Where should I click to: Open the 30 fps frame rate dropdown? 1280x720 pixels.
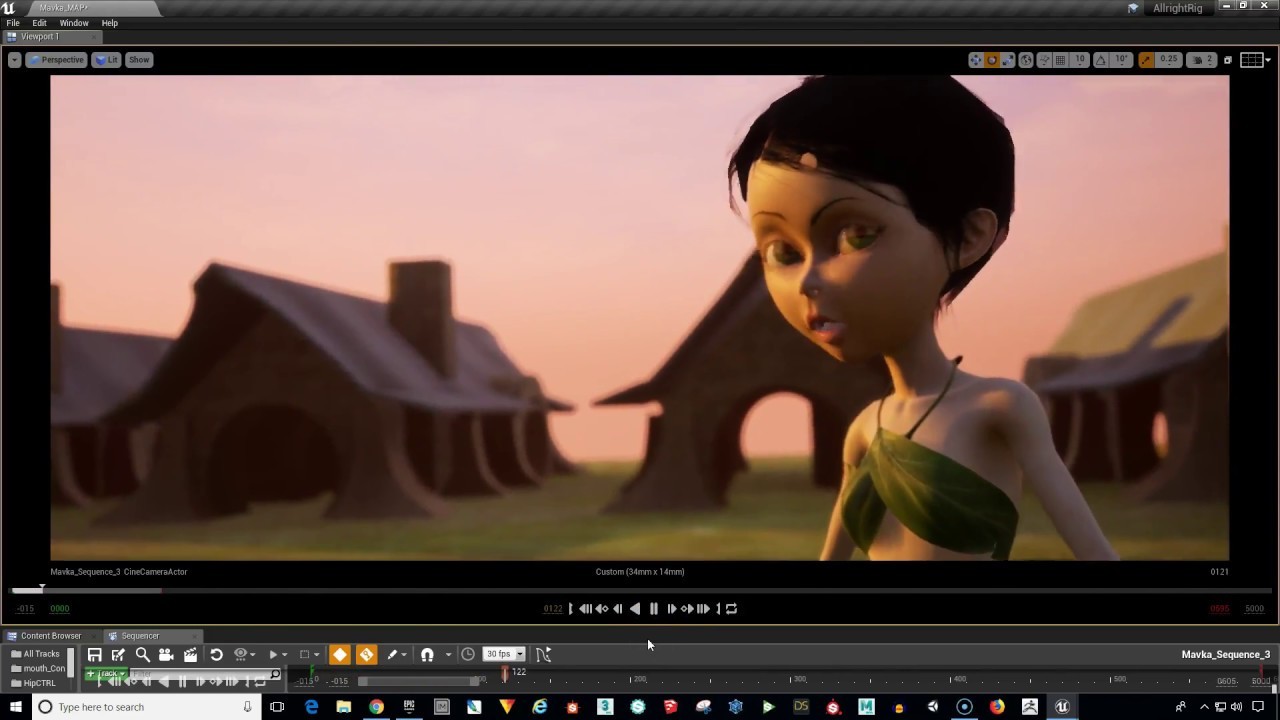pos(504,655)
